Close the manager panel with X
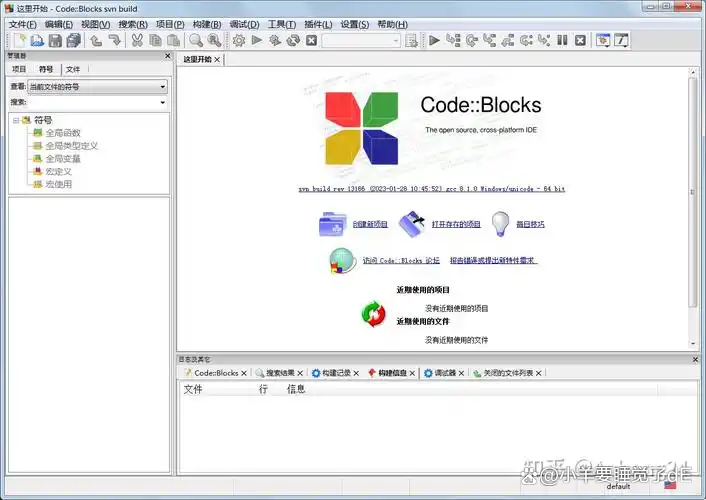 167,55
